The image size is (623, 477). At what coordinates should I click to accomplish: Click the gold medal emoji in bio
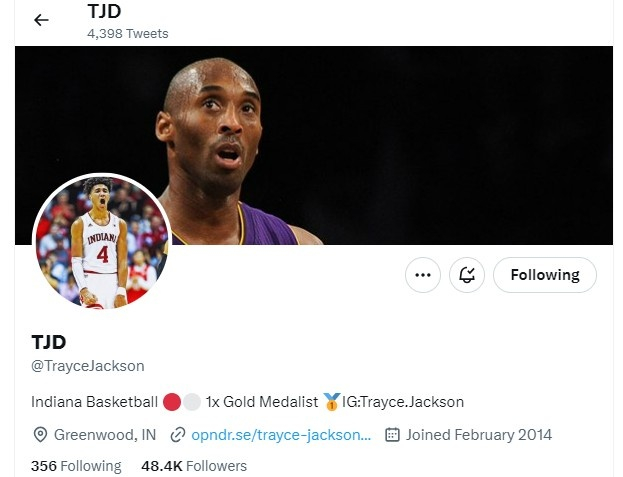click(x=331, y=402)
